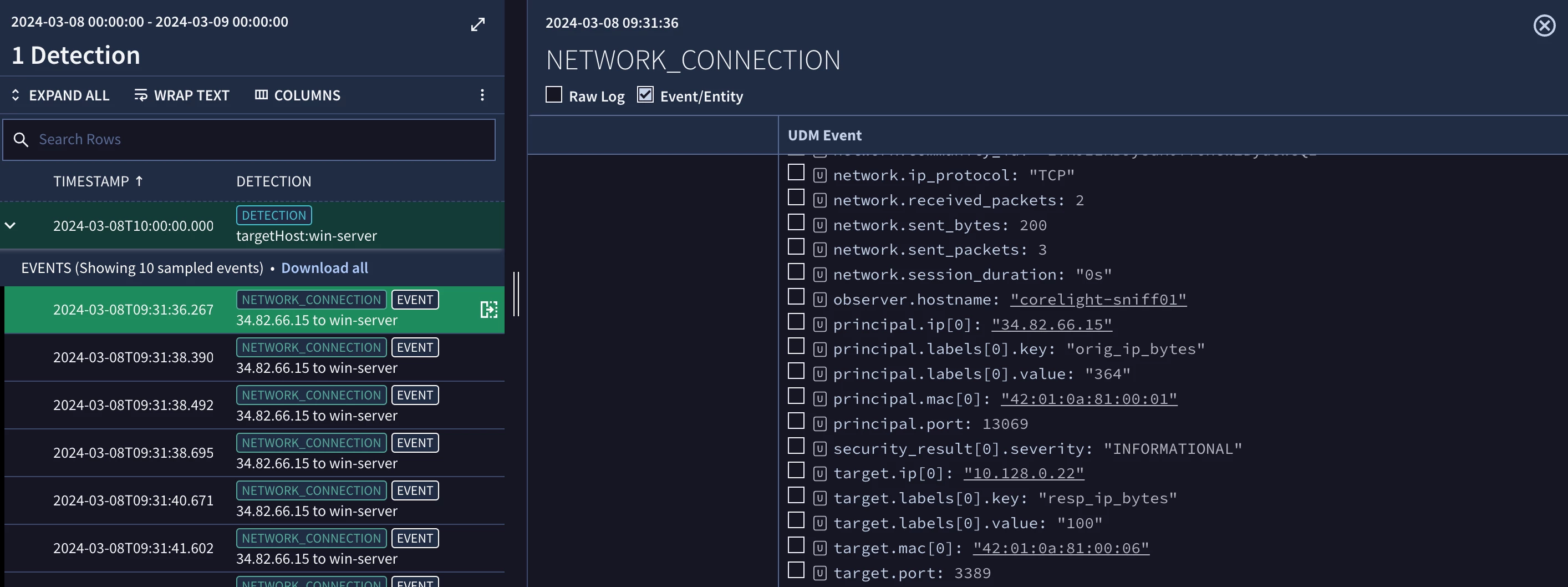The width and height of the screenshot is (1568, 587).
Task: Click the U icon beside network.ip_protocol
Action: coord(820,175)
